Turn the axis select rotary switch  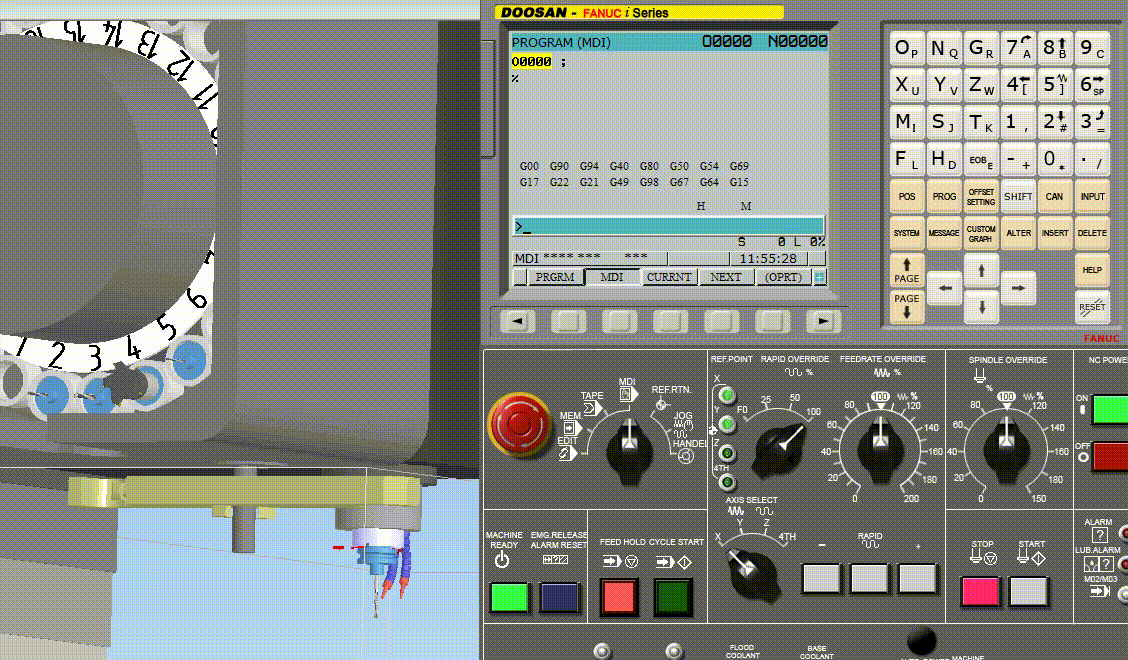(x=752, y=574)
